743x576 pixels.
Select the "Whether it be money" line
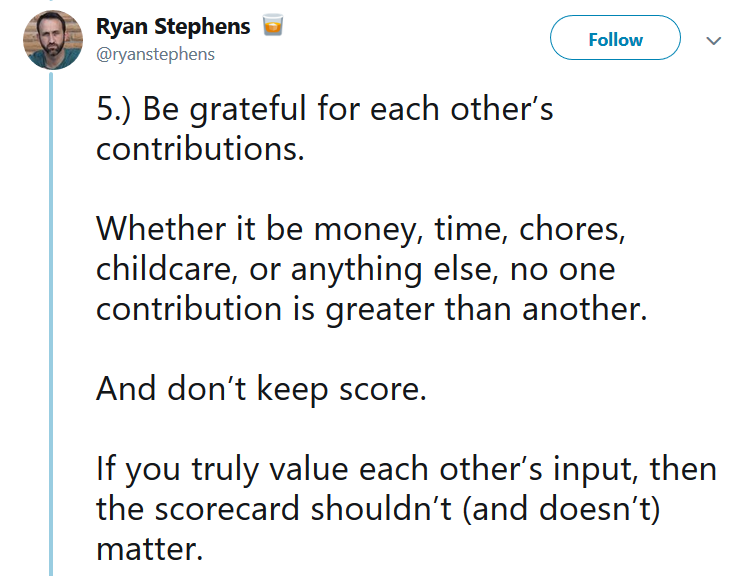click(x=361, y=229)
